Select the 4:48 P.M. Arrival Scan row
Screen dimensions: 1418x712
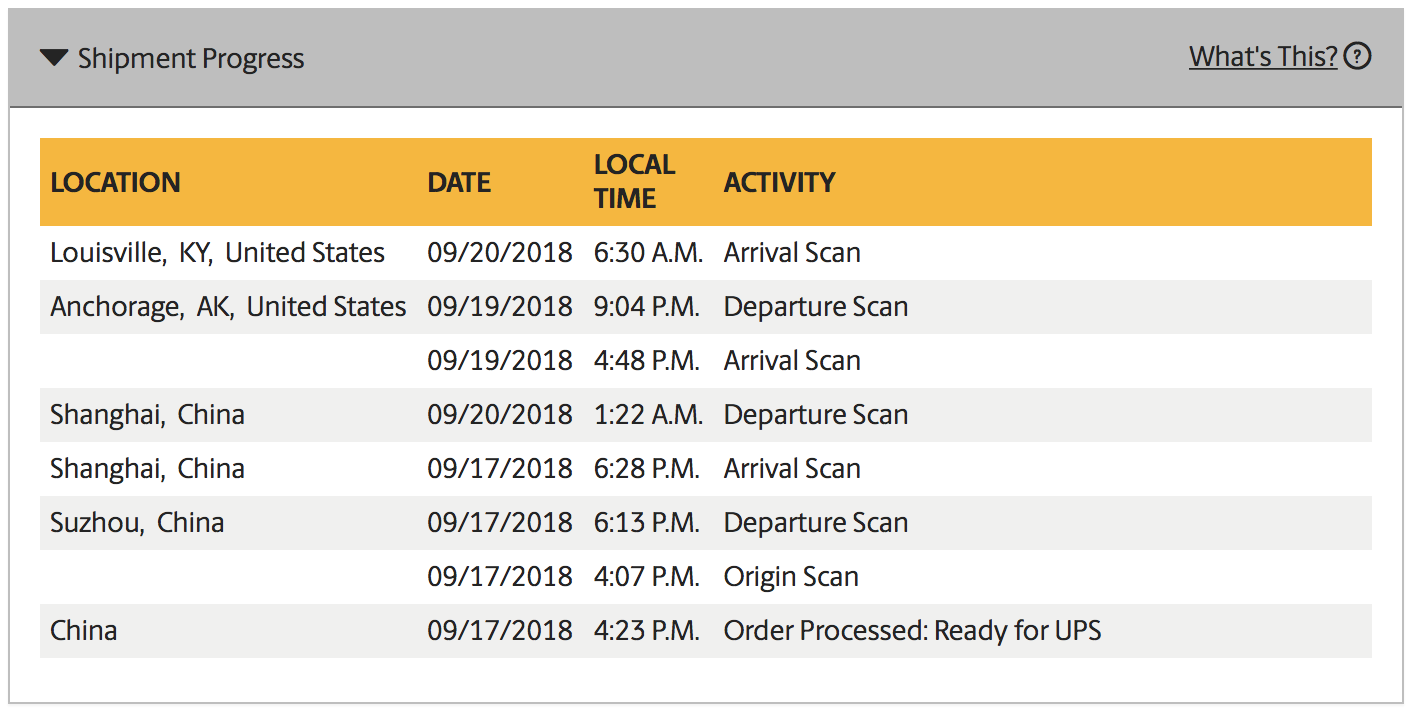pyautogui.click(x=706, y=361)
